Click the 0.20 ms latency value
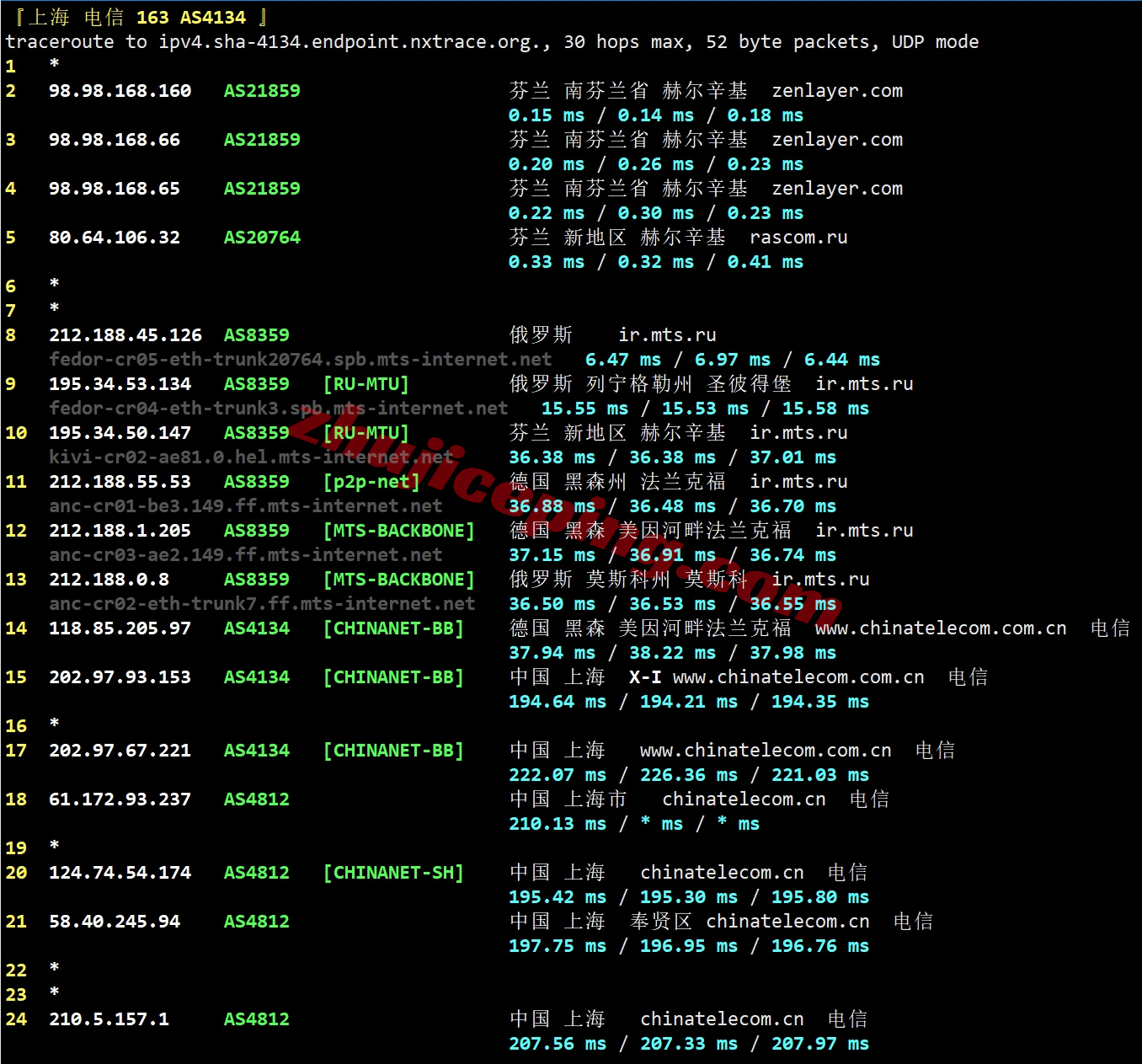1142x1064 pixels. click(547, 164)
